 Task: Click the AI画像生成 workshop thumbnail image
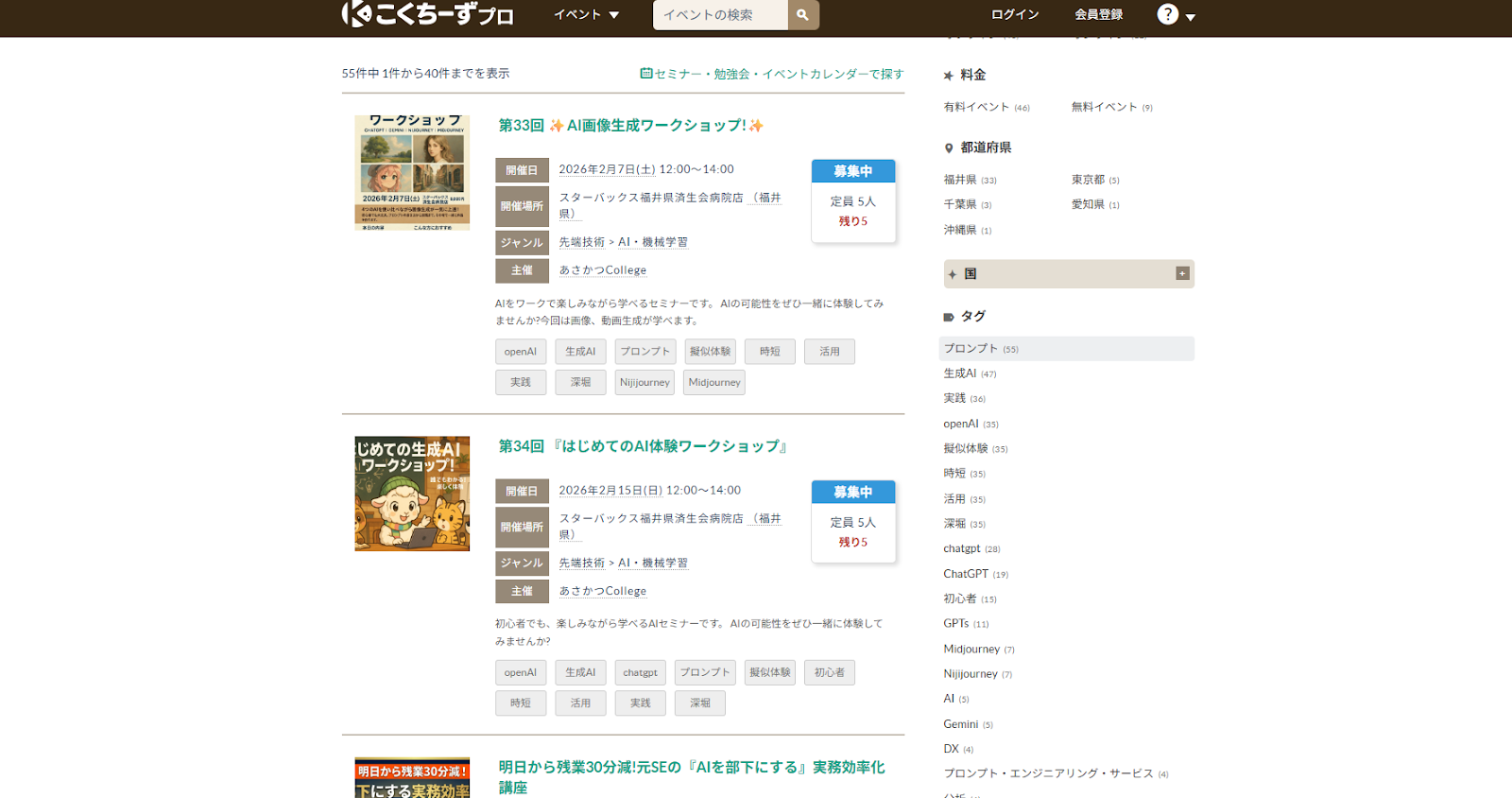tap(412, 173)
